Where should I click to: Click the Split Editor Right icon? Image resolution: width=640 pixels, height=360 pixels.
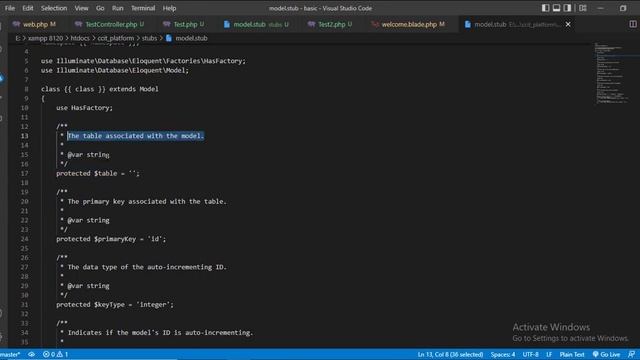[x=633, y=24]
